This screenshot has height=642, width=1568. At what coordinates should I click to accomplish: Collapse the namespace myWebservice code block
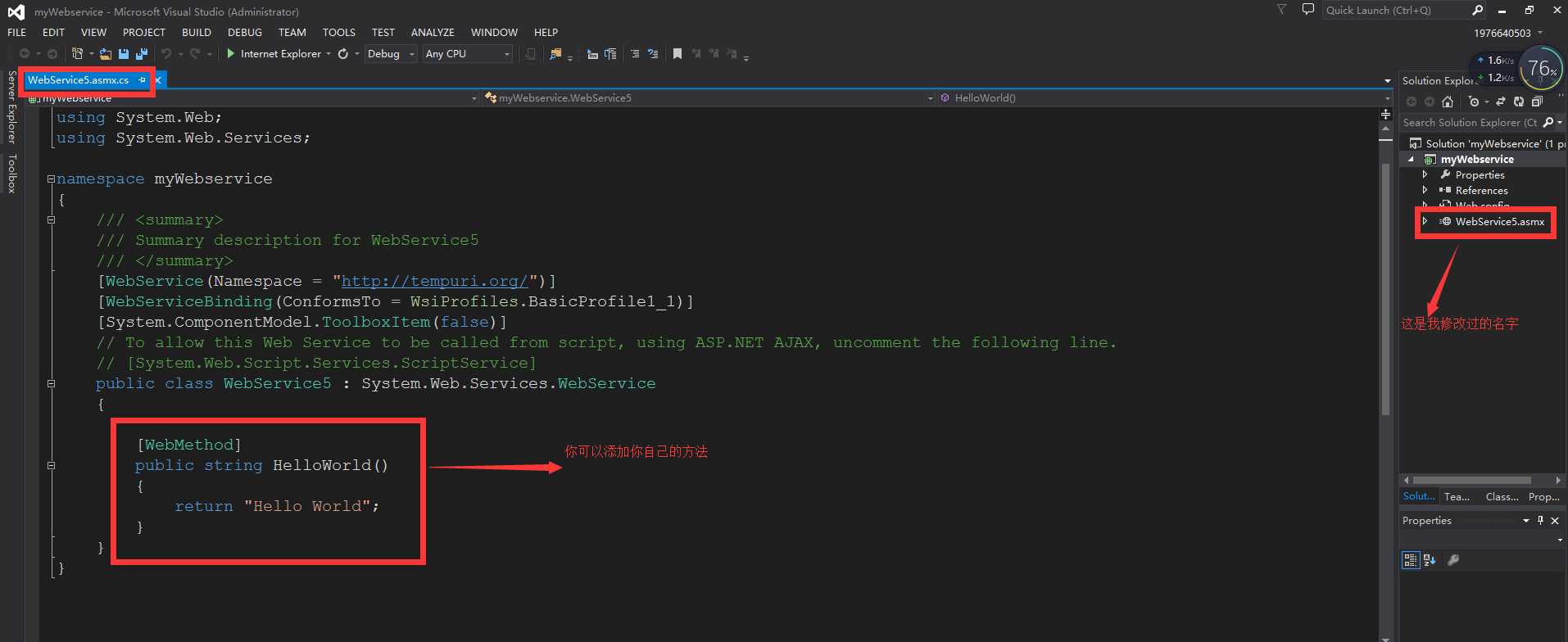pos(51,179)
